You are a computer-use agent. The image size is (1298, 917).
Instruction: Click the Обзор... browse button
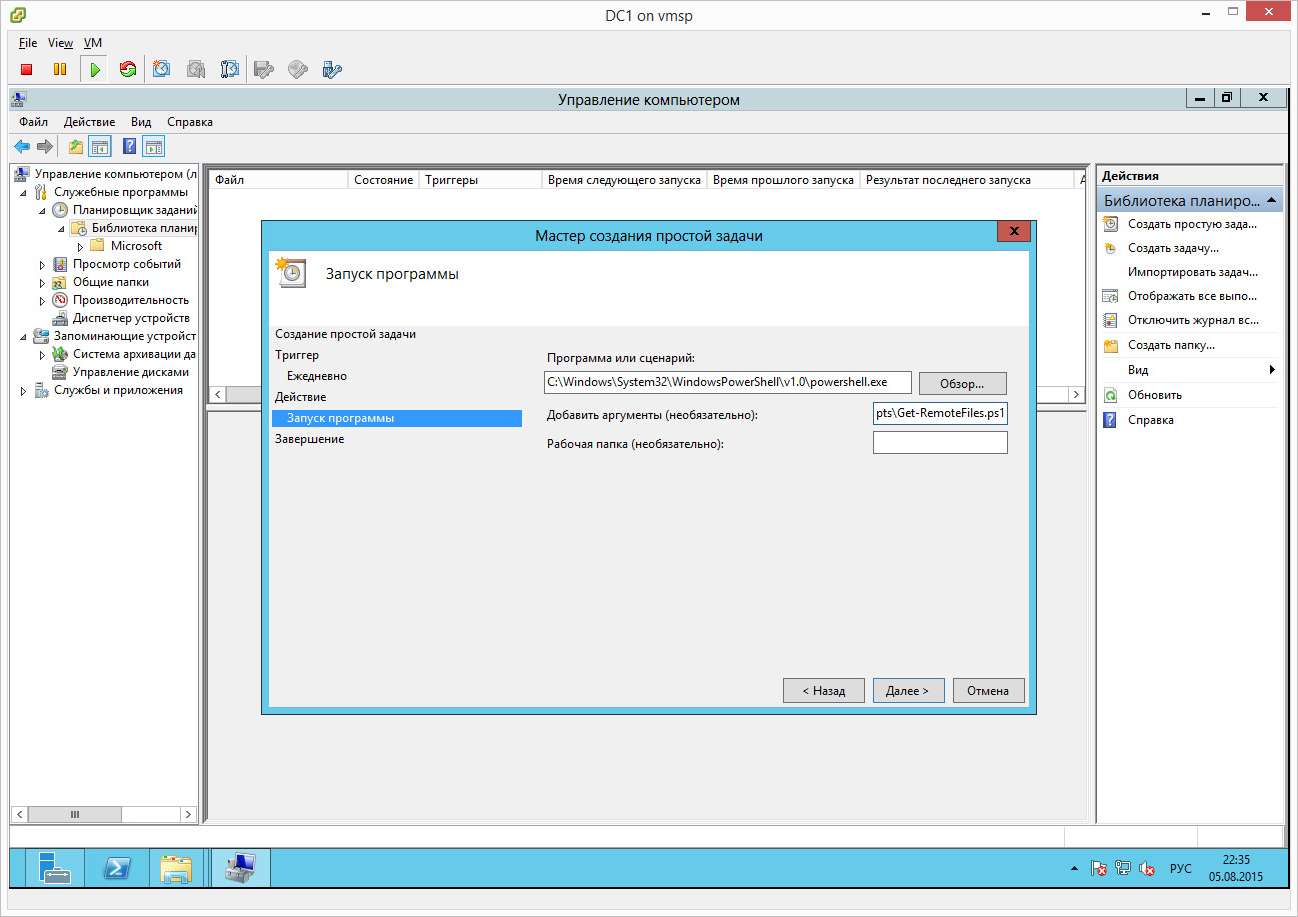[x=962, y=383]
